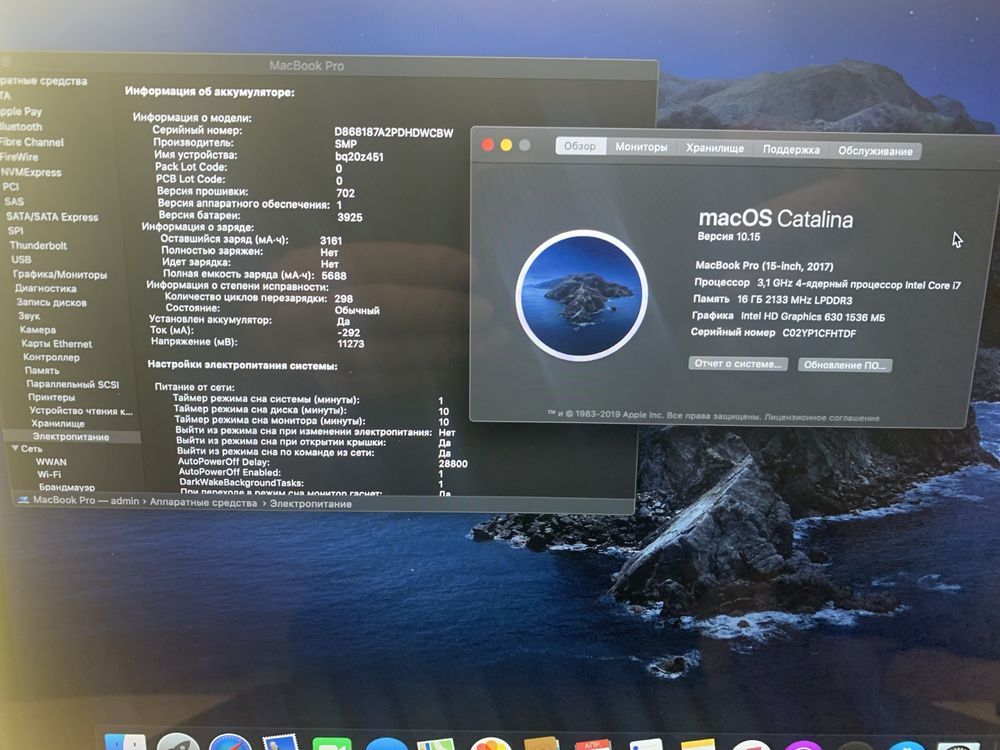Image resolution: width=1000 pixels, height=750 pixels.
Task: Click Аппаратные средства in path bar
Action: point(203,502)
